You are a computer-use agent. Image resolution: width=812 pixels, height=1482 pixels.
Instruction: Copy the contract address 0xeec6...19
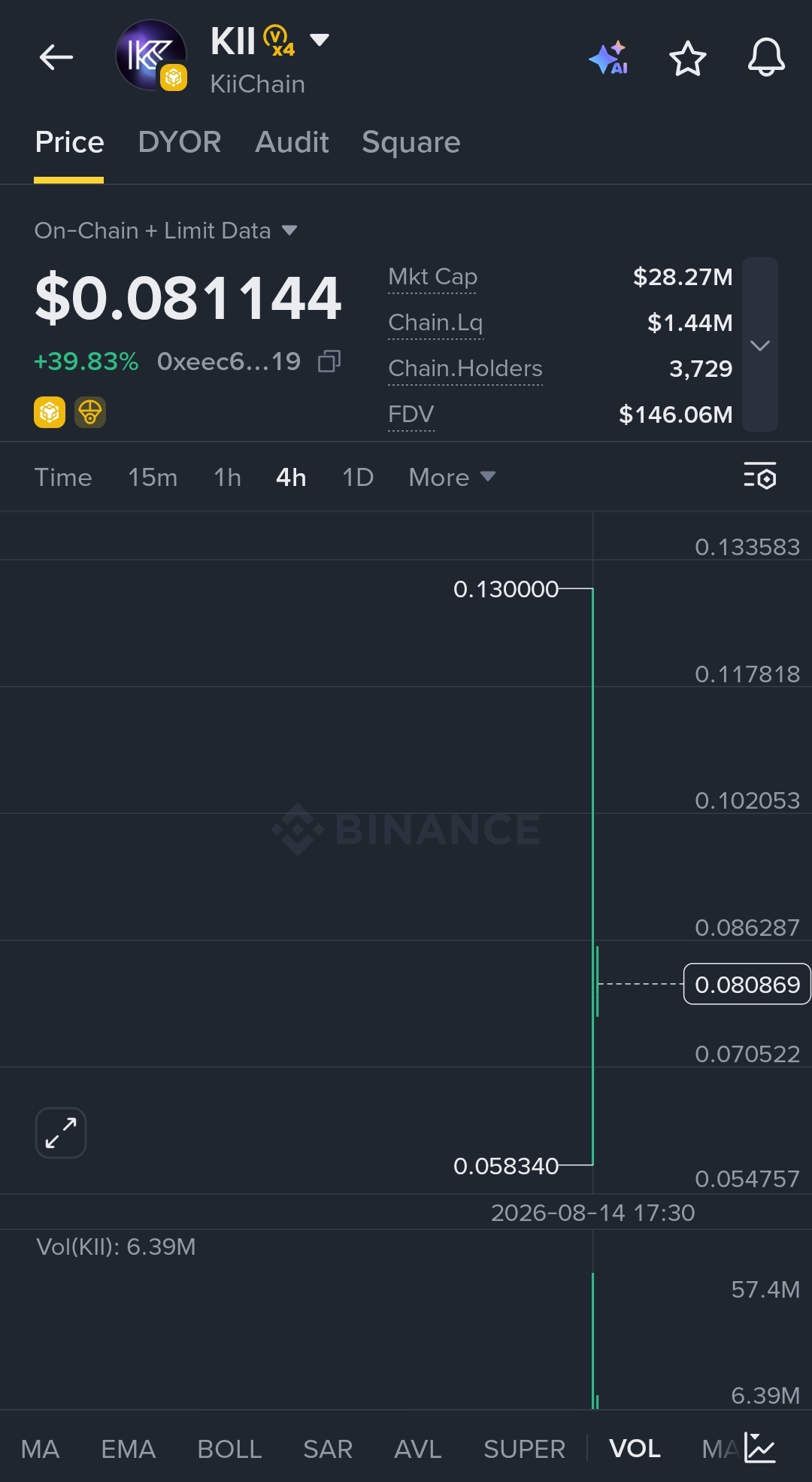click(329, 362)
